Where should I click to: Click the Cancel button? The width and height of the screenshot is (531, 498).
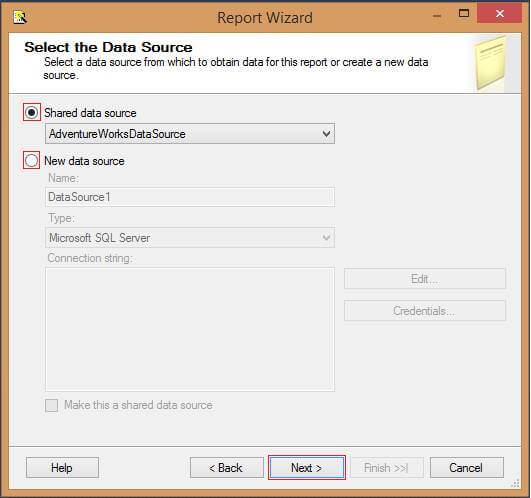[467, 468]
